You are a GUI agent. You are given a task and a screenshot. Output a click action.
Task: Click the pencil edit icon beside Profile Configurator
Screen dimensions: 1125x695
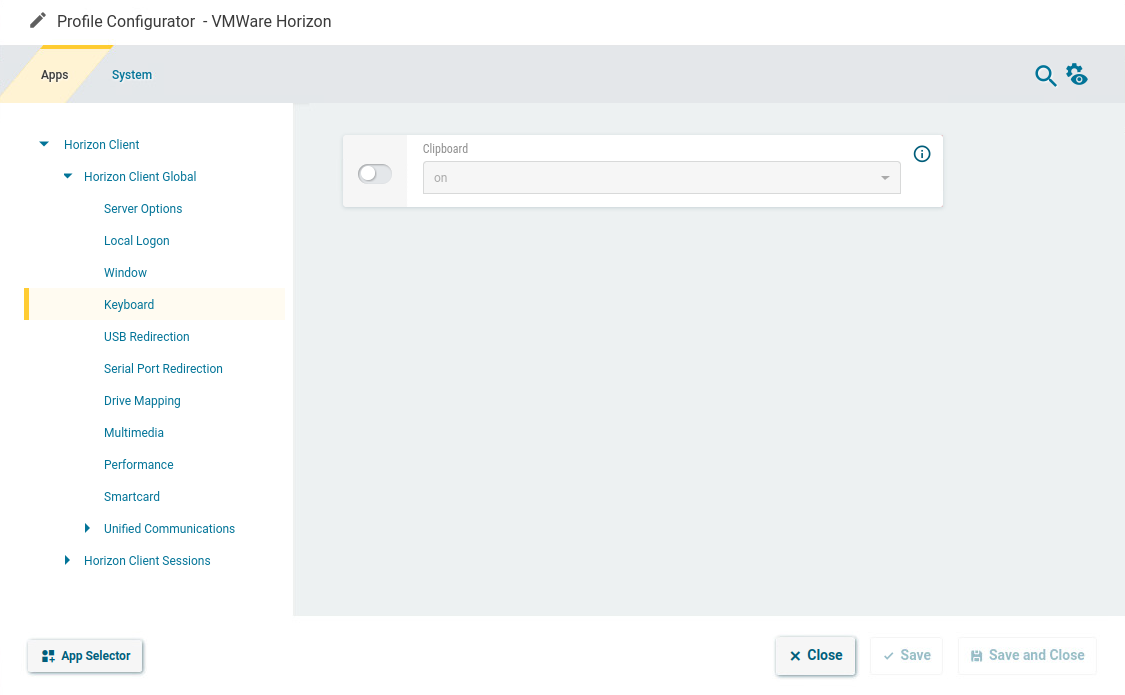tap(38, 21)
